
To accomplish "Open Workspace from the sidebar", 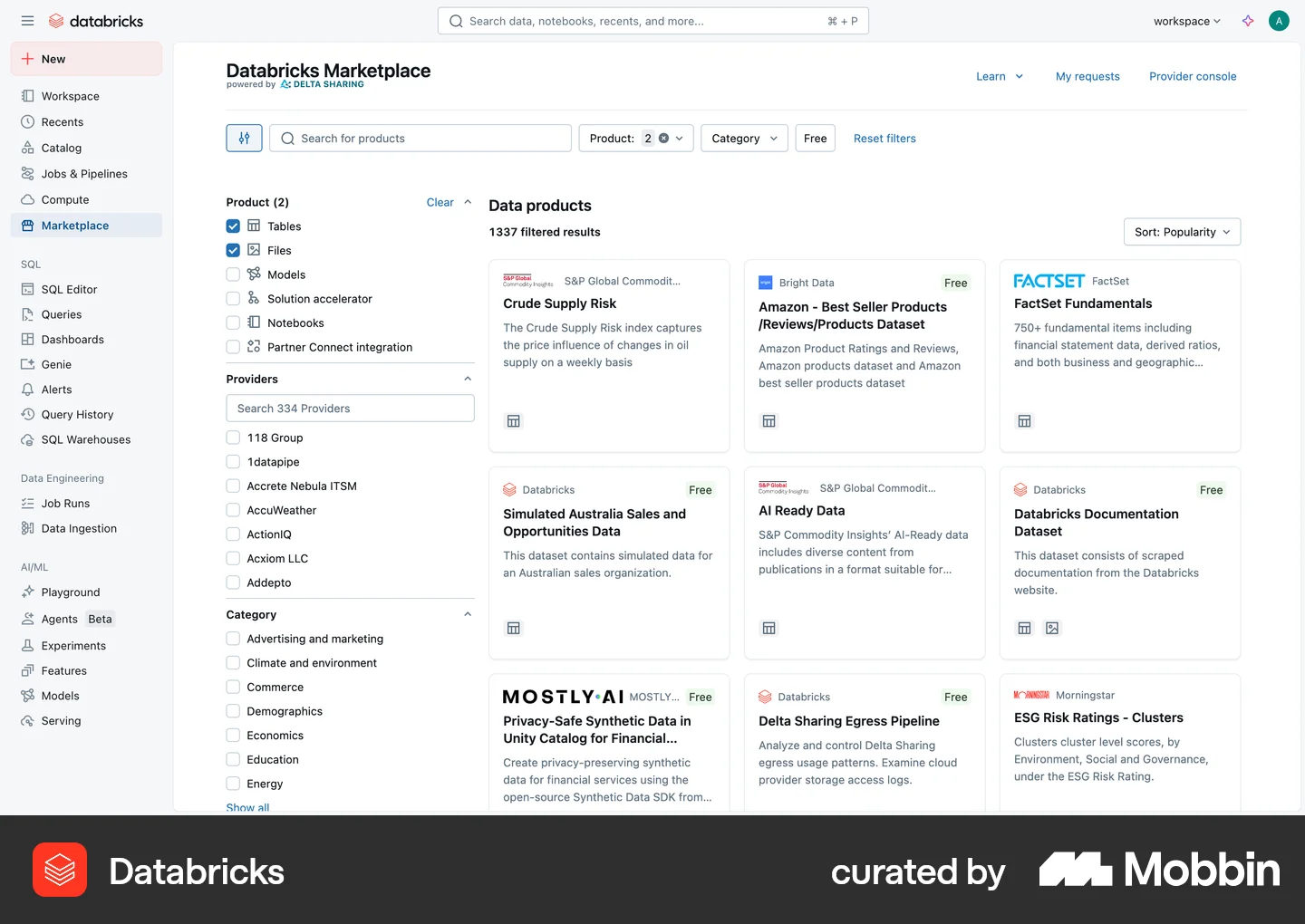I will (x=87, y=96).
